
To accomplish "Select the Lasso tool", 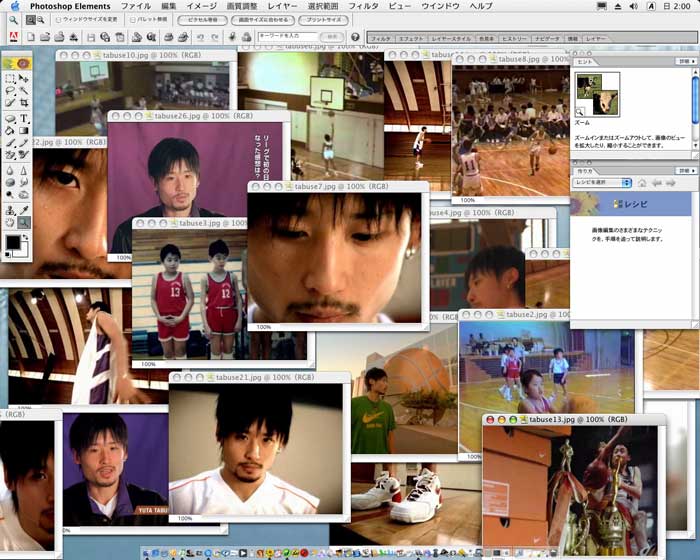I will tap(10, 91).
